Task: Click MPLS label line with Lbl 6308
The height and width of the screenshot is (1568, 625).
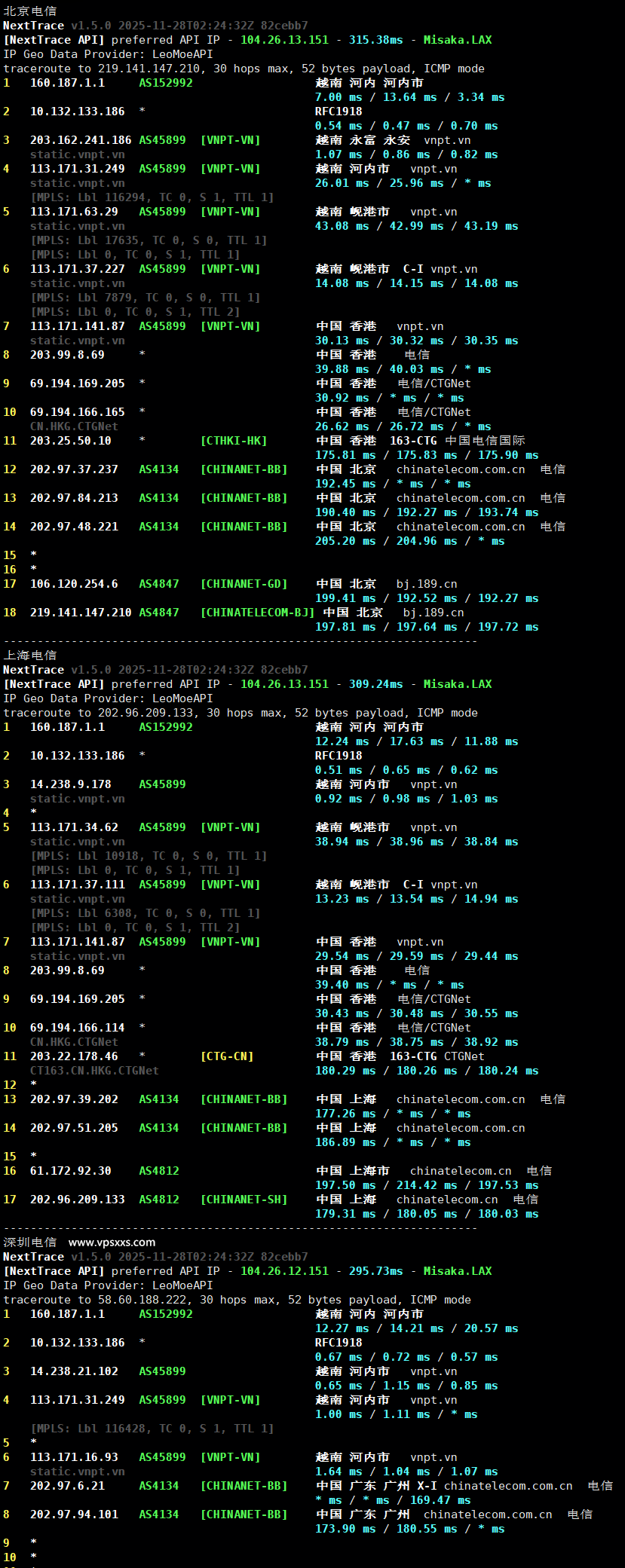Action: click(x=146, y=913)
